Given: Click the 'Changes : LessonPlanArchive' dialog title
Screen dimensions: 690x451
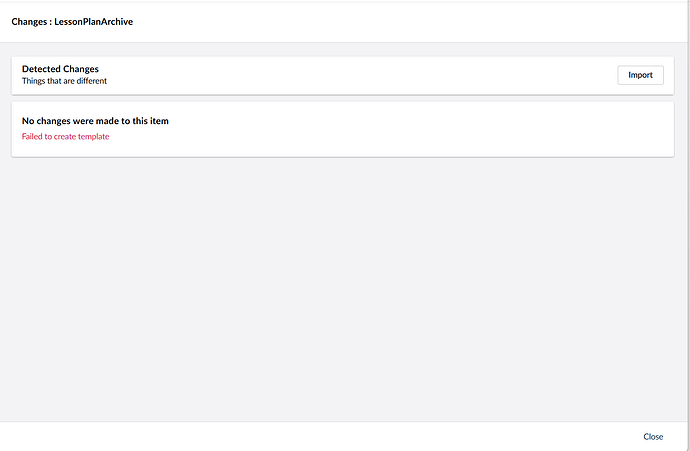Looking at the screenshot, I should pos(72,21).
